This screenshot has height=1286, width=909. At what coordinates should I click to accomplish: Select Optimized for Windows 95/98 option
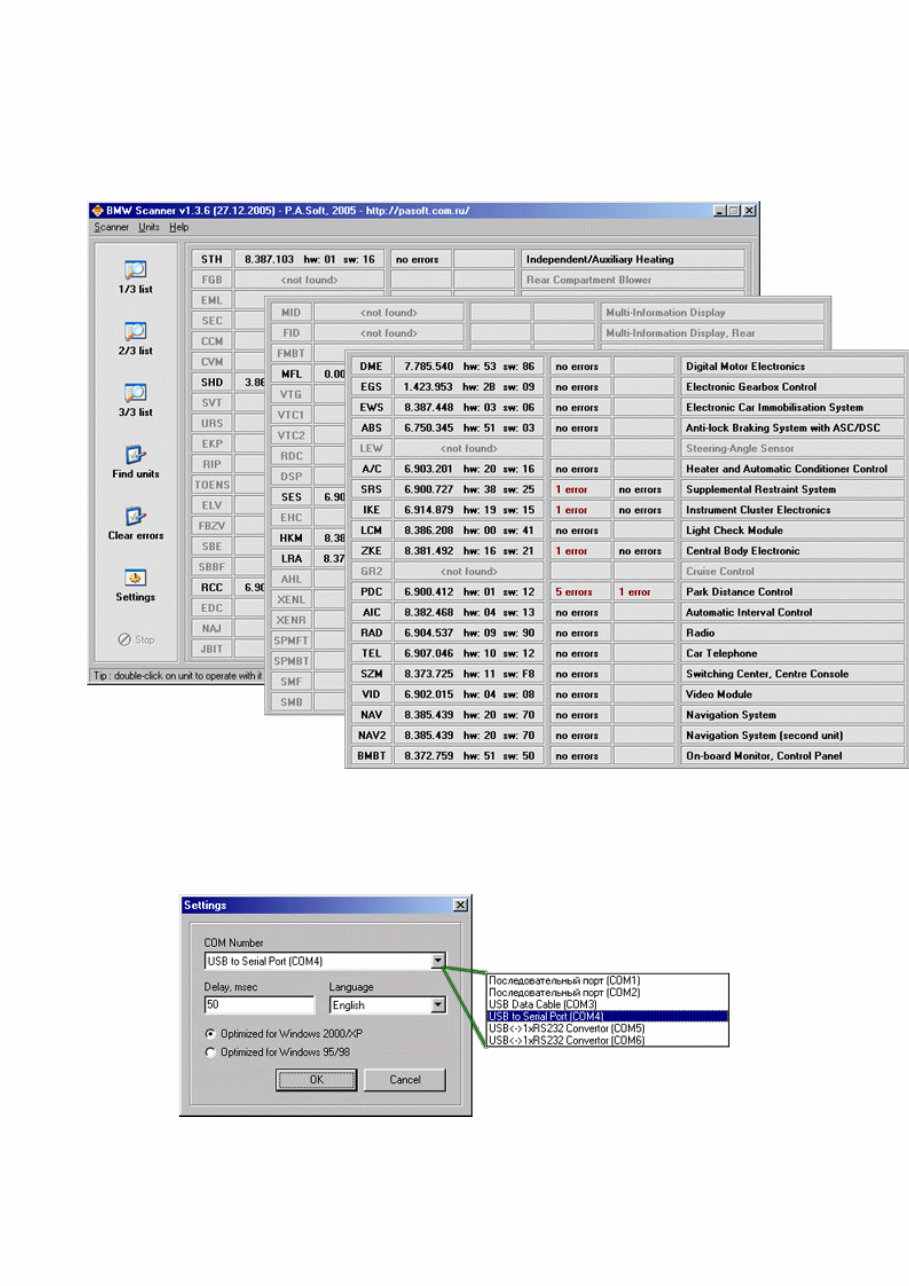tap(210, 1052)
